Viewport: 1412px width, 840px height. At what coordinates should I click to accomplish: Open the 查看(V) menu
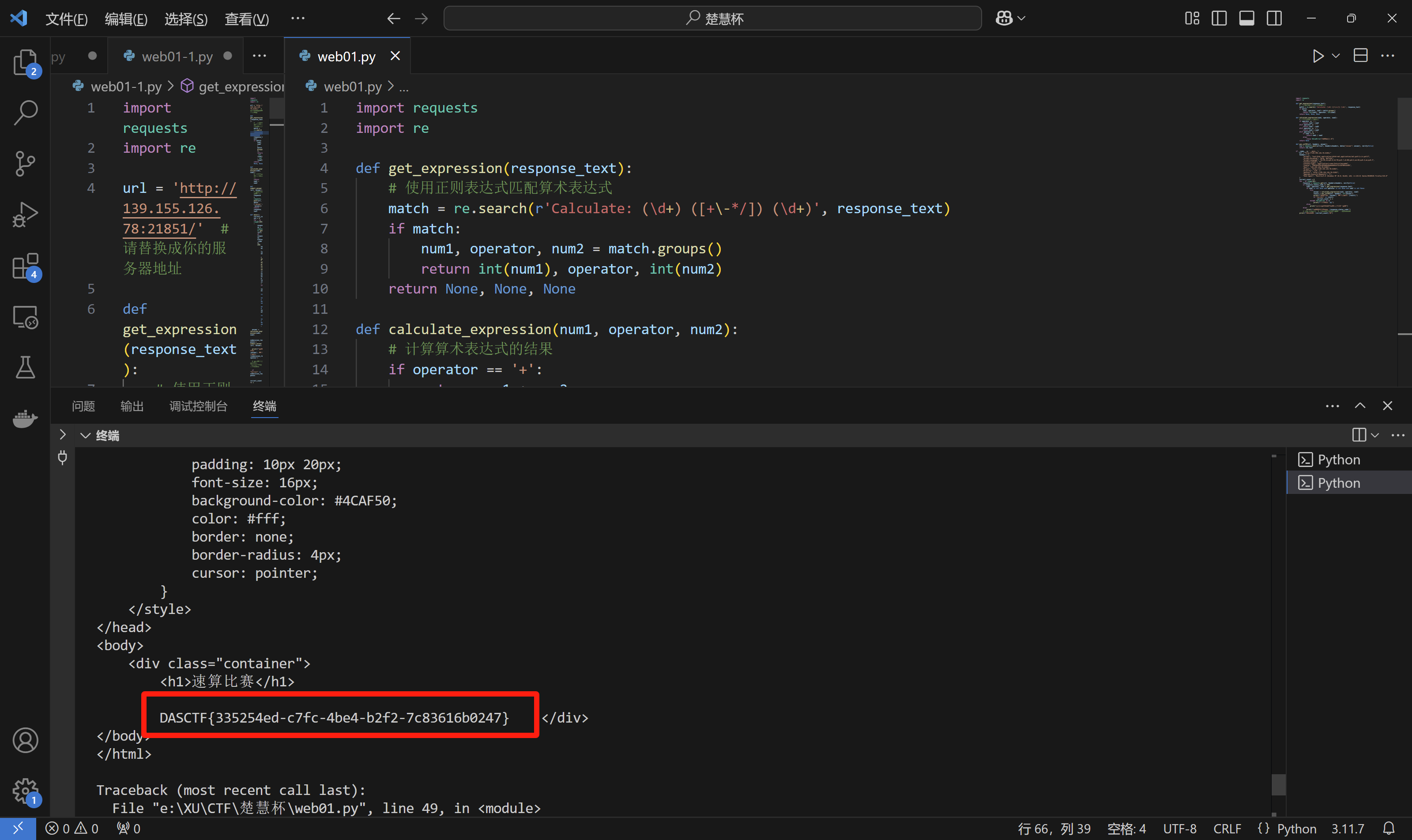(x=246, y=19)
